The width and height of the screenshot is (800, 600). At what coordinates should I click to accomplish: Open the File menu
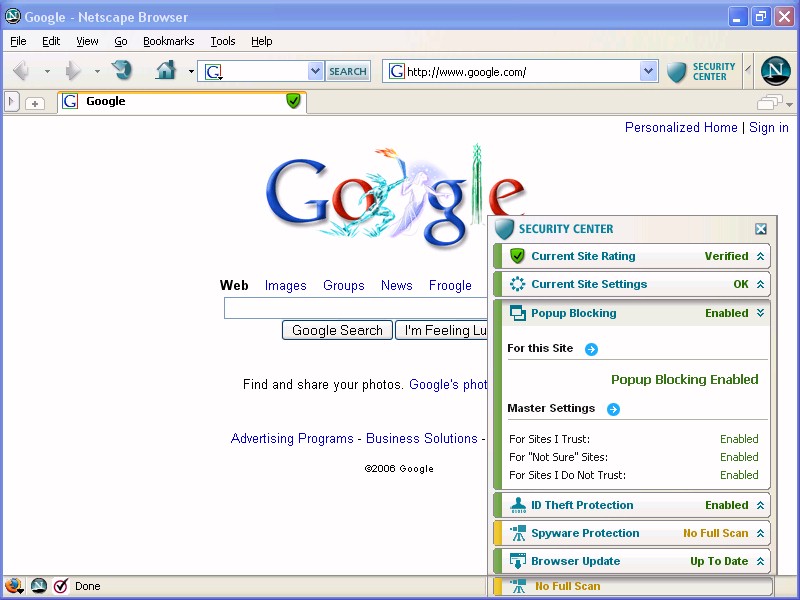click(18, 41)
